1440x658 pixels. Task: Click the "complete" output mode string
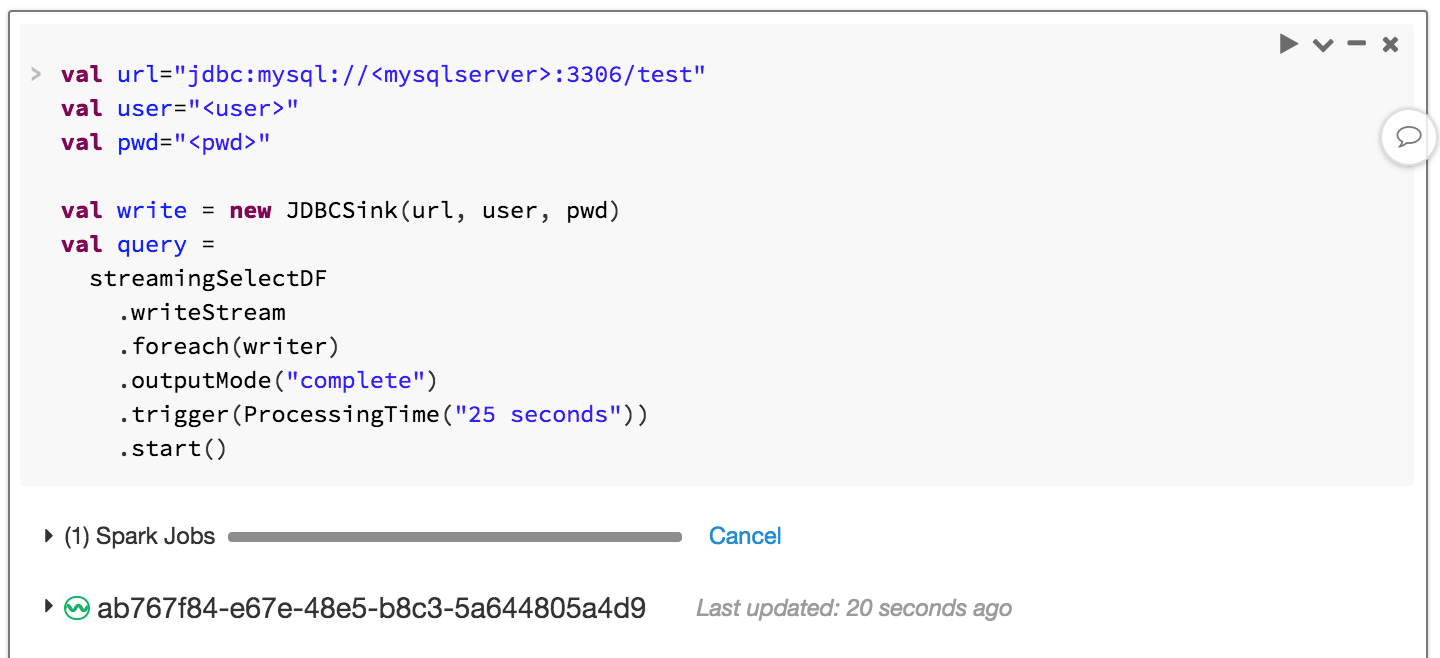pyautogui.click(x=356, y=381)
